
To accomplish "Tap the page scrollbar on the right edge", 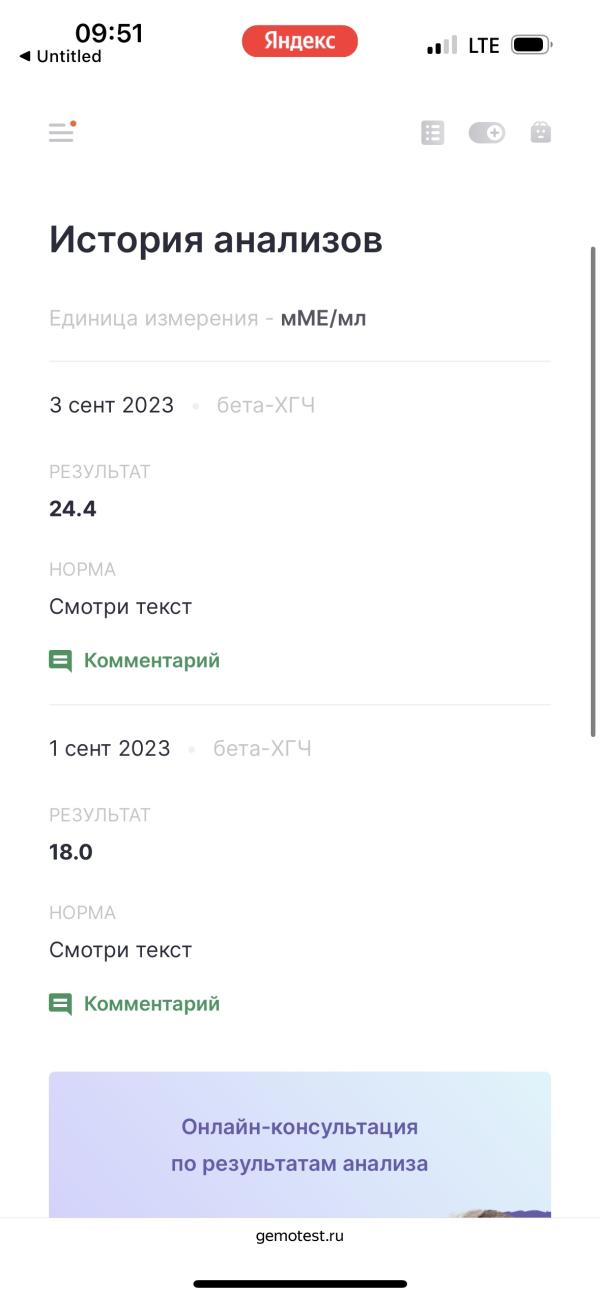I will coord(593,492).
